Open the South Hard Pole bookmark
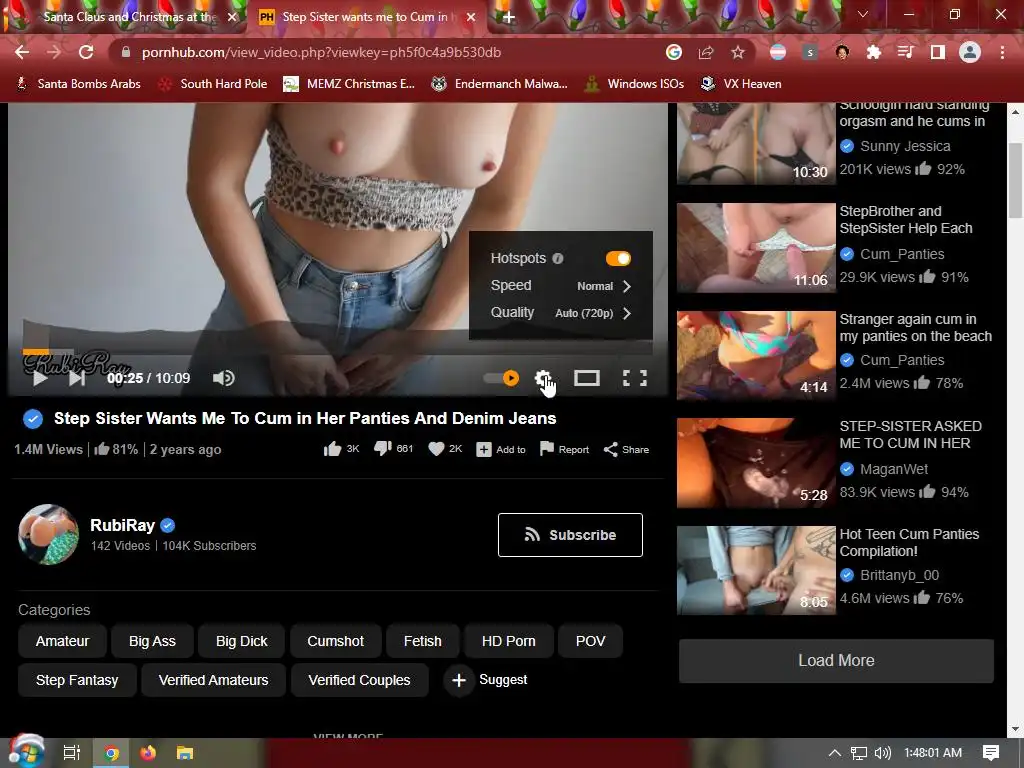The height and width of the screenshot is (768, 1024). tap(213, 84)
